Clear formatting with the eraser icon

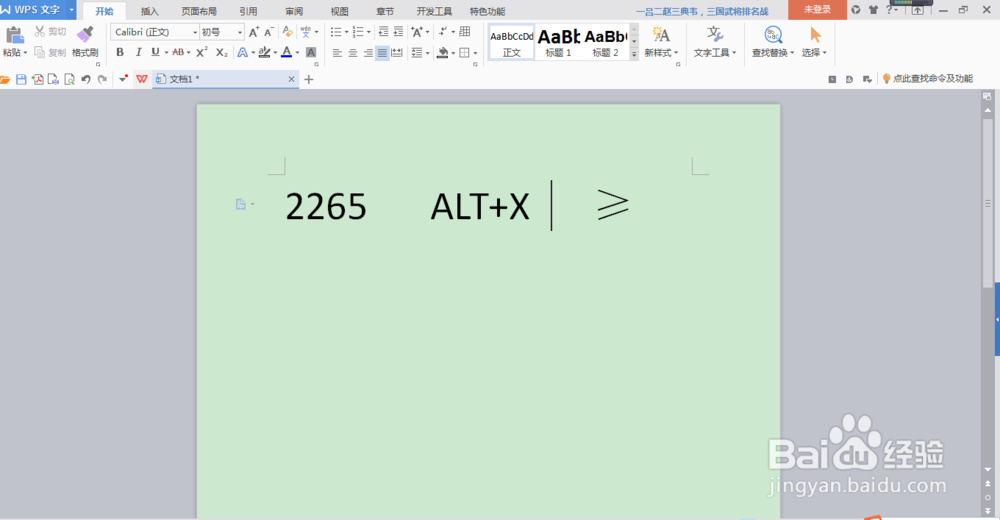point(288,32)
